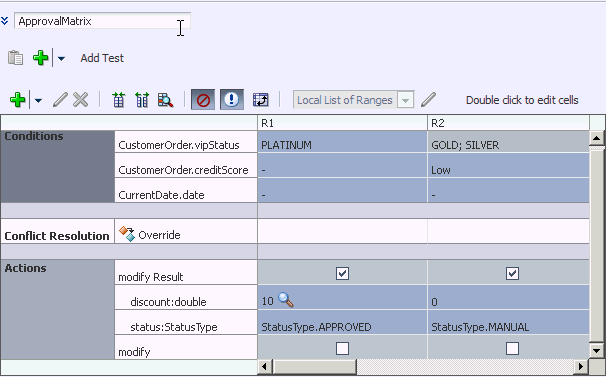The width and height of the screenshot is (606, 377).
Task: Click the discount:double action label
Action: [168, 302]
